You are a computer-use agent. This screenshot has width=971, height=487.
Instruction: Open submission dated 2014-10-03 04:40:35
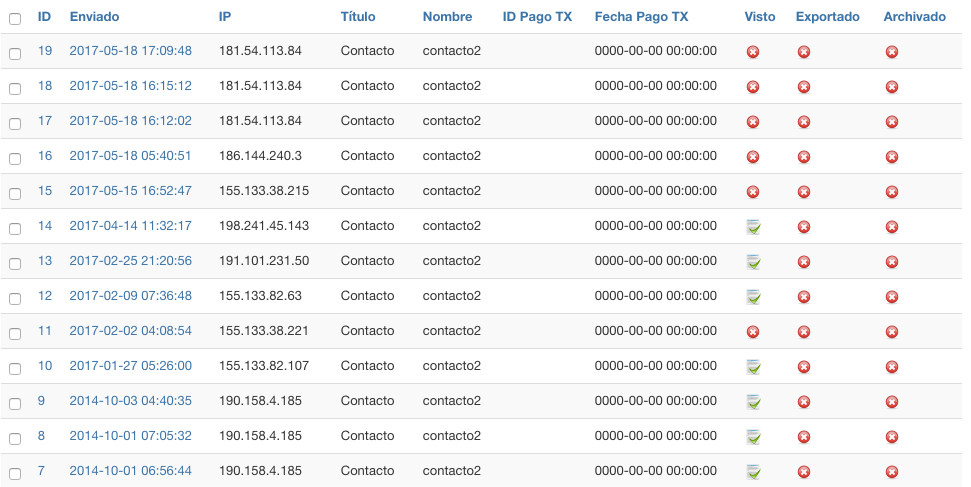tap(131, 401)
